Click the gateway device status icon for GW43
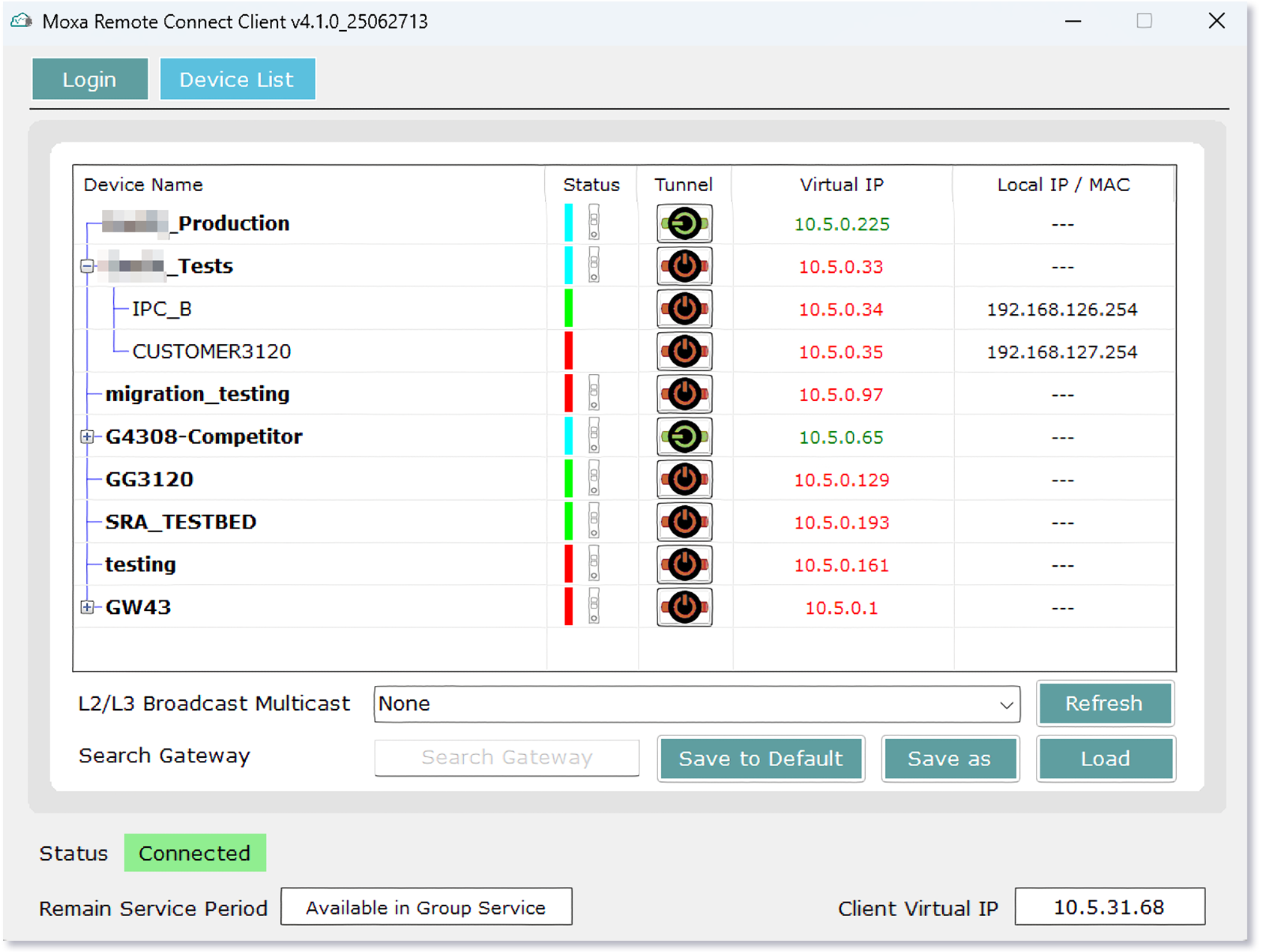The height and width of the screenshot is (952, 1263). click(594, 606)
